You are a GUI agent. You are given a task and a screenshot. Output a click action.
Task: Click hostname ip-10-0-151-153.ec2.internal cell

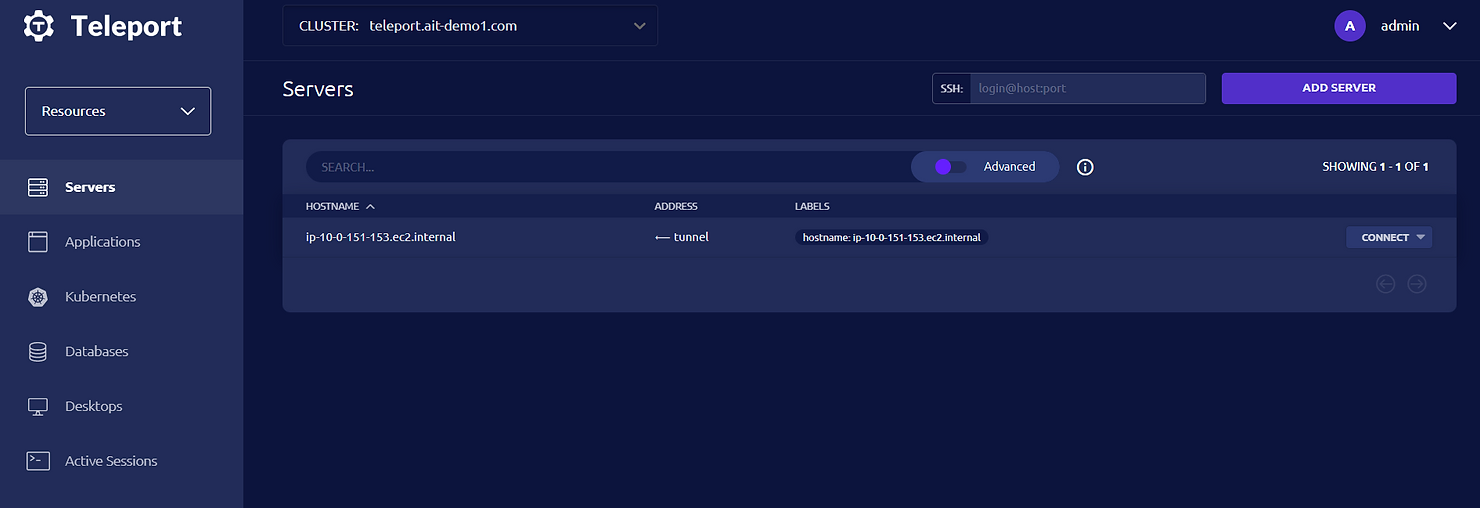pos(381,237)
